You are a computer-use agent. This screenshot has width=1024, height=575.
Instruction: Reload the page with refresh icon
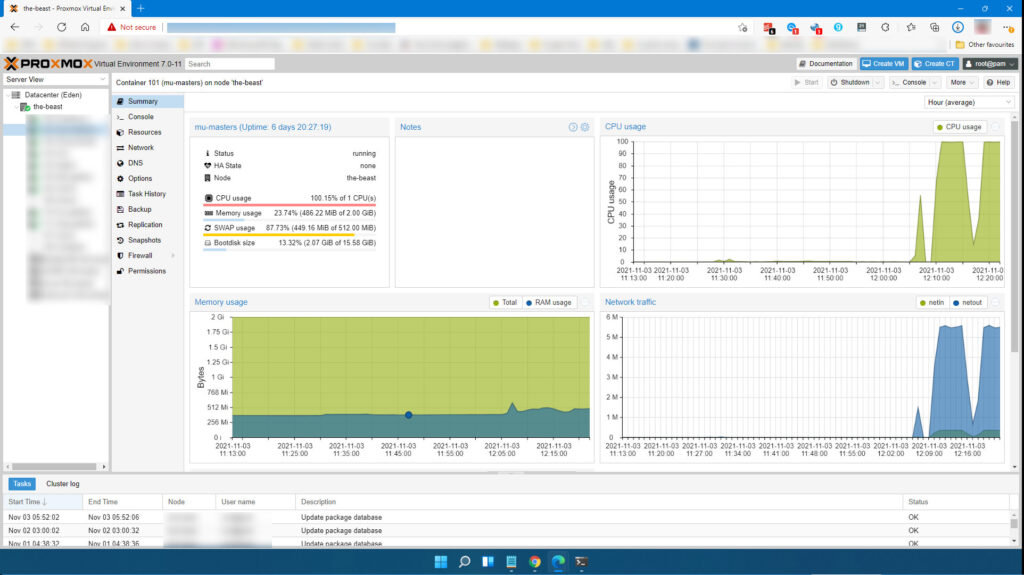click(x=61, y=27)
